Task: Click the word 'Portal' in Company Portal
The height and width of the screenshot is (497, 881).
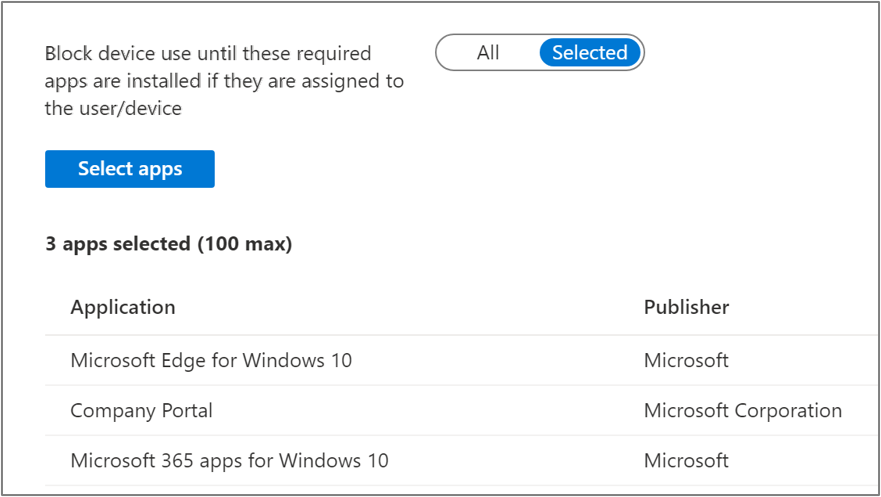Action: (x=185, y=410)
